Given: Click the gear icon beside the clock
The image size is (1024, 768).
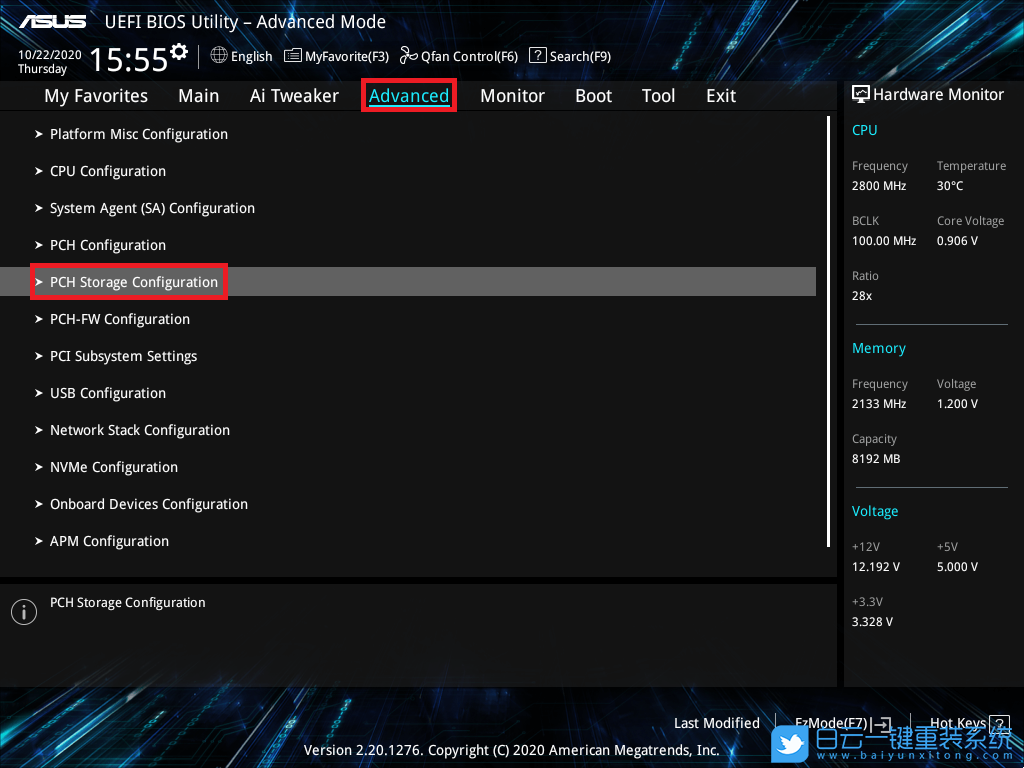Looking at the screenshot, I should [179, 51].
